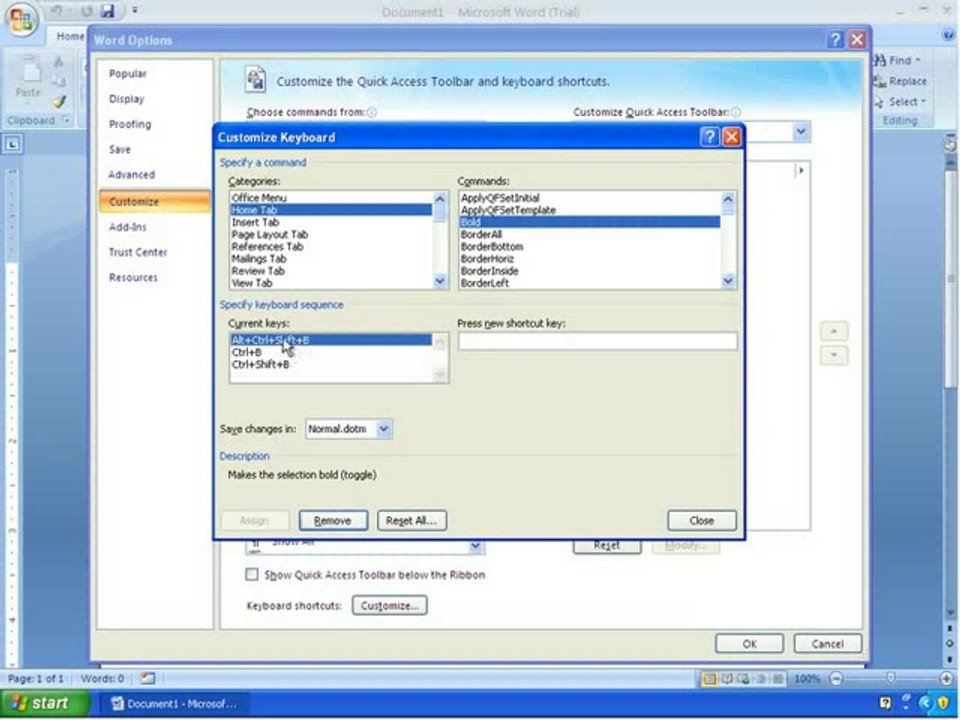The width and height of the screenshot is (960, 720).
Task: Click the Replace icon in Editing group
Action: 880,81
